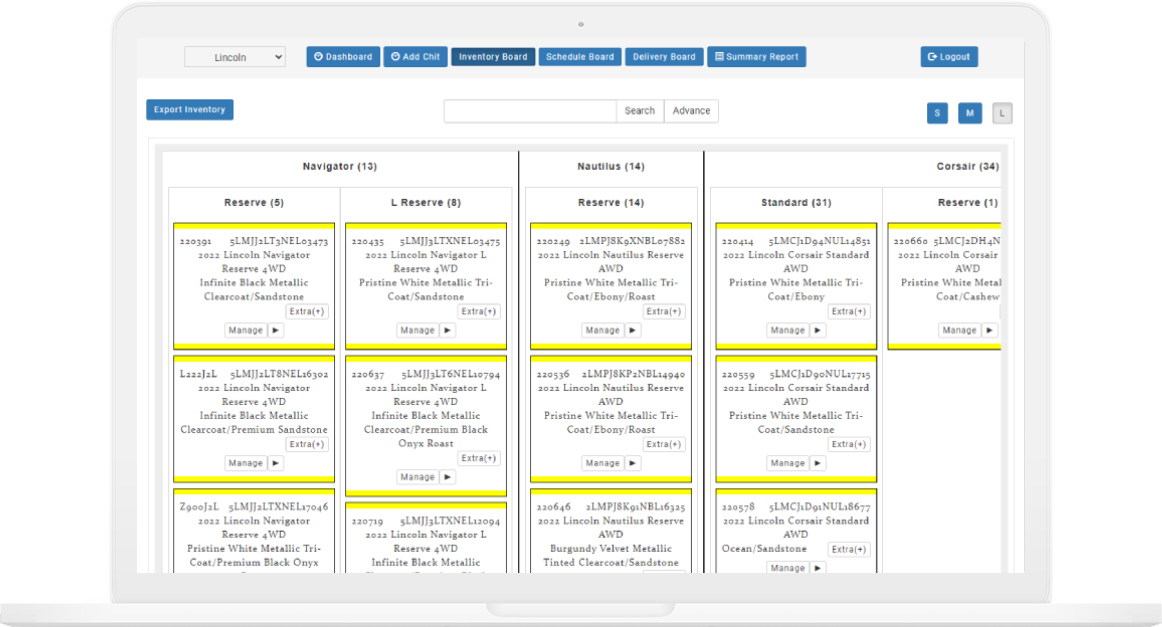Go to the Delivery Board
This screenshot has width=1162, height=627.
point(664,57)
